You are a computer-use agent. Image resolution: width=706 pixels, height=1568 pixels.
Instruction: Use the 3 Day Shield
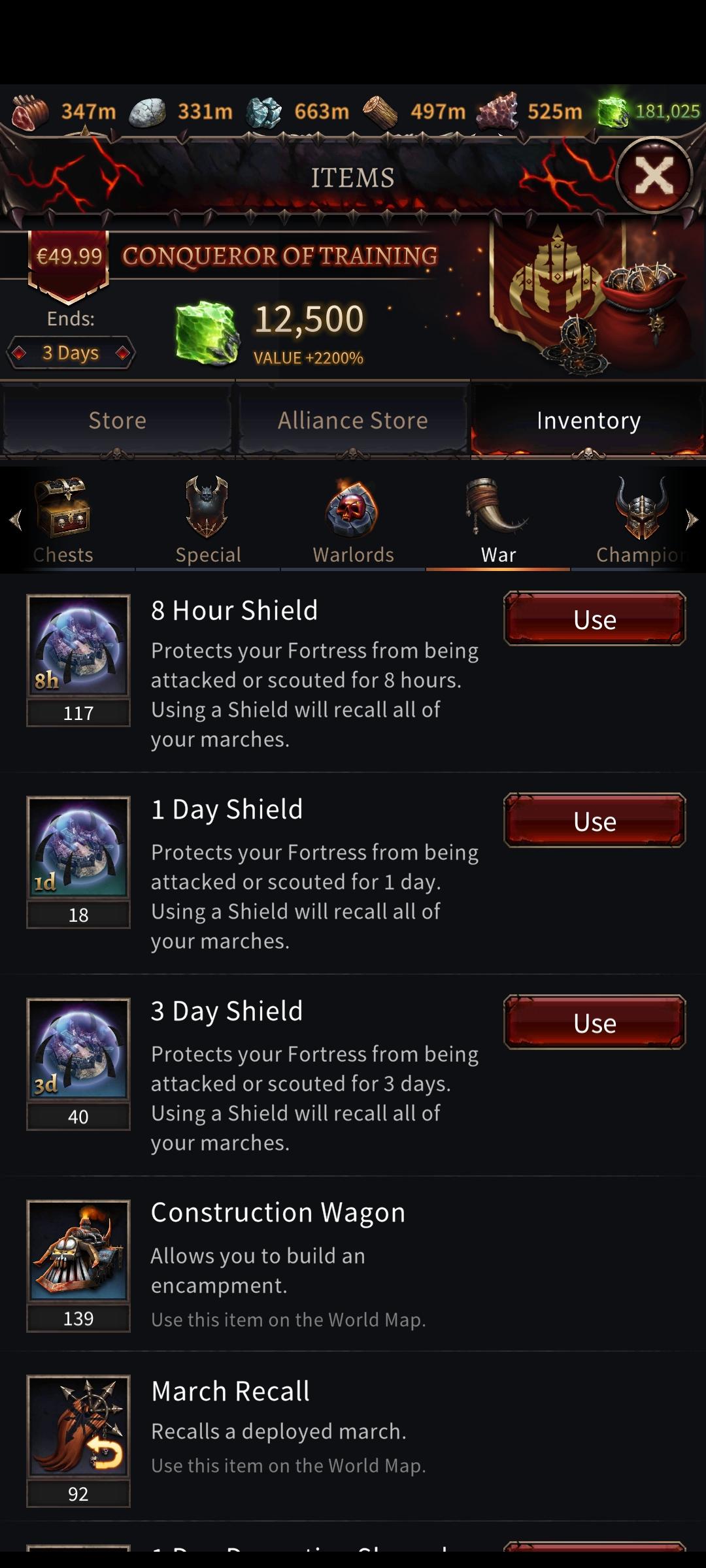pyautogui.click(x=594, y=1022)
